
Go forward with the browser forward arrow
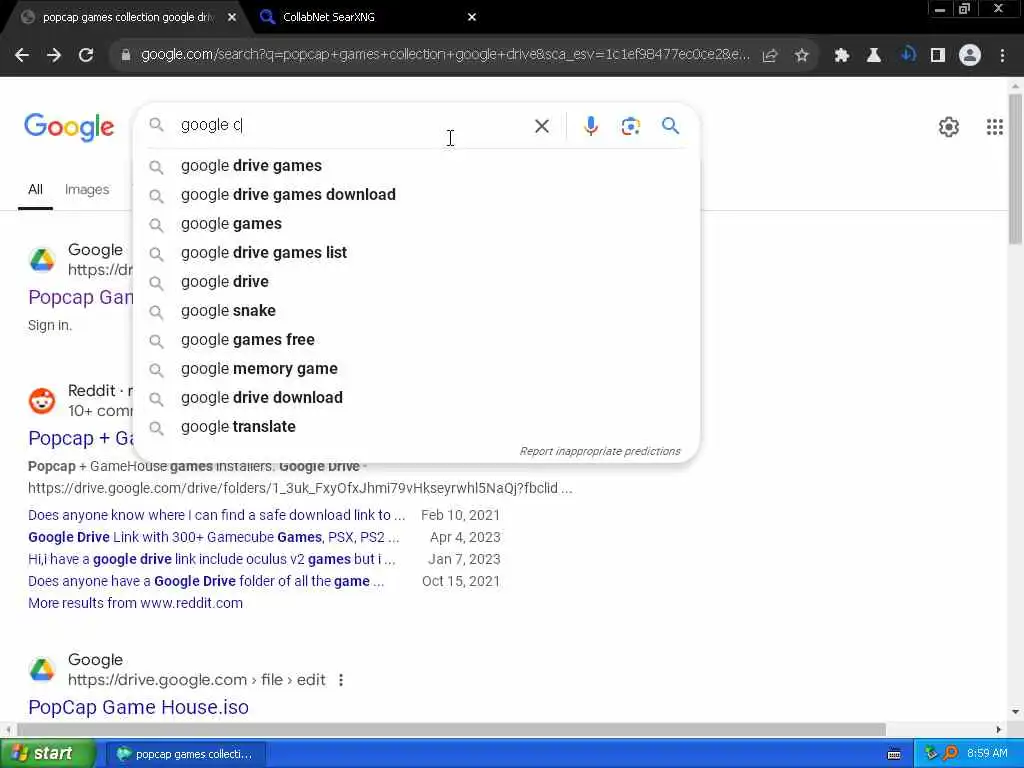tap(54, 56)
